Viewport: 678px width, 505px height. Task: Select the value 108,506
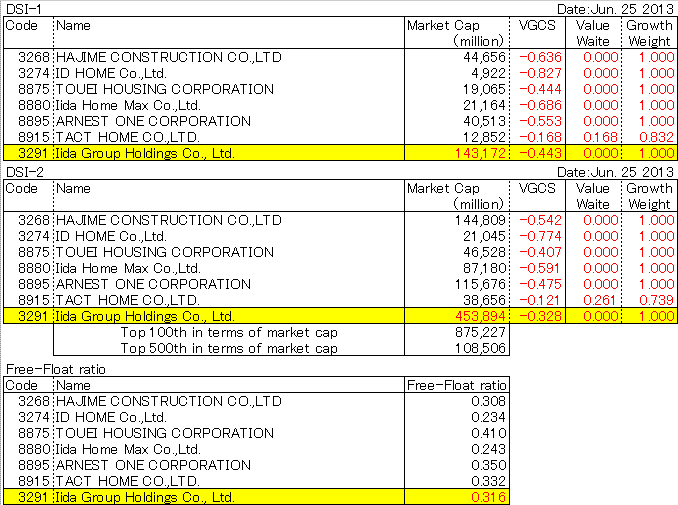[x=480, y=348]
